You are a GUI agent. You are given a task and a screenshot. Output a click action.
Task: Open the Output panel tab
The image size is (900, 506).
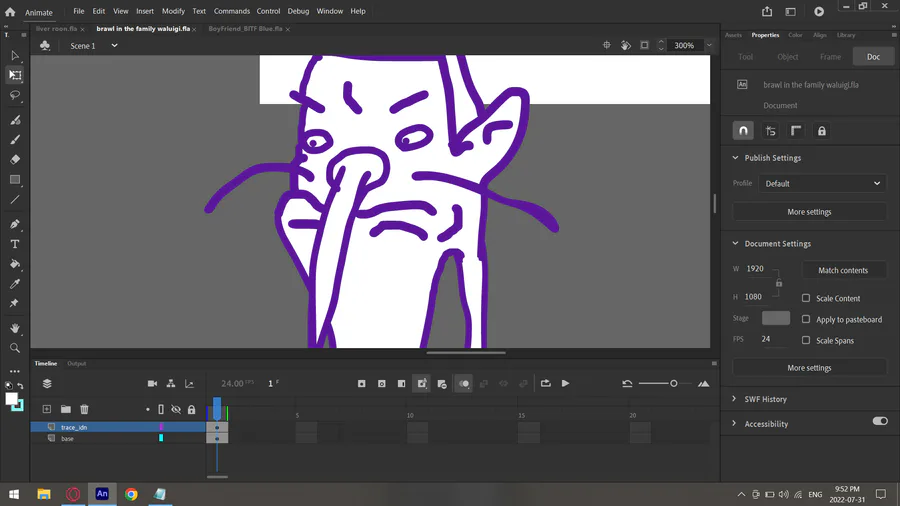click(76, 363)
